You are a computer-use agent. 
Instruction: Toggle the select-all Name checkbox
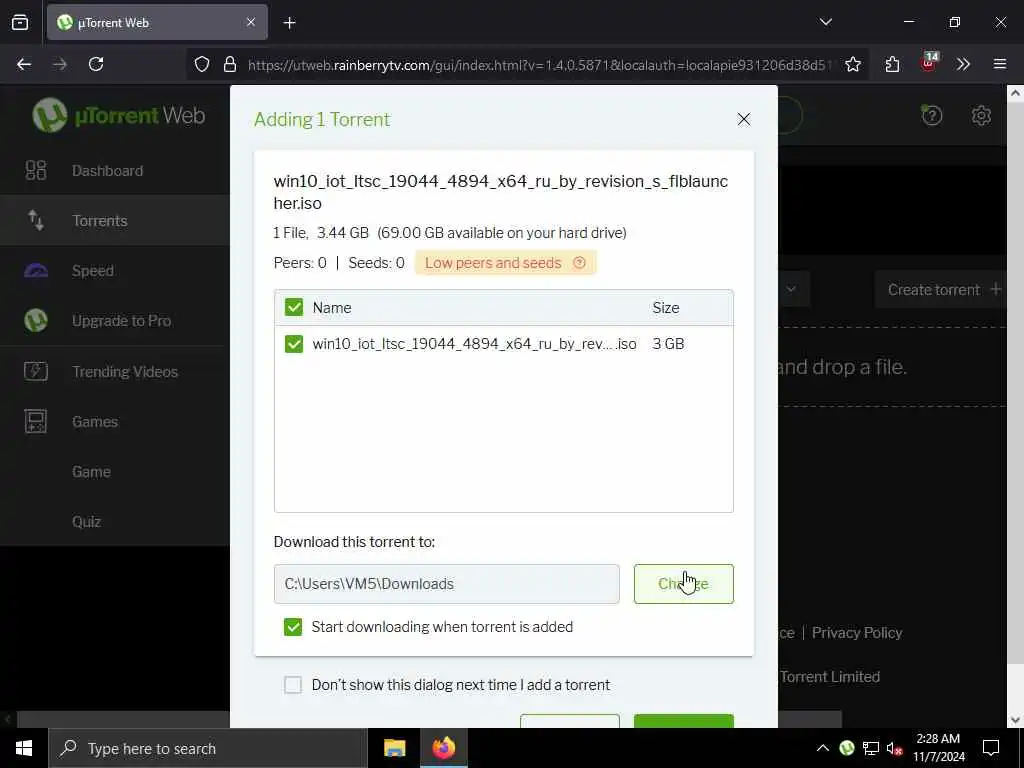pyautogui.click(x=294, y=308)
